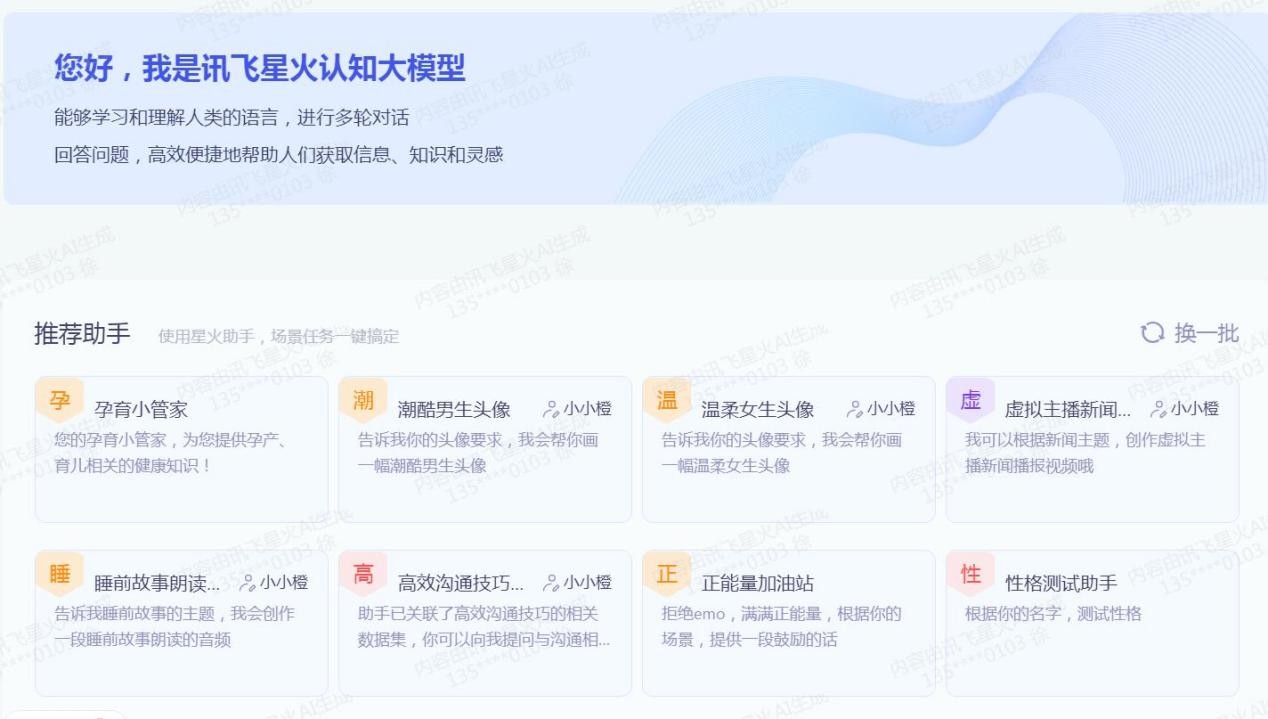Click subtitle 使用星火助手，场景任务一键搞定
Viewport: 1268px width, 719px height.
[x=279, y=337]
